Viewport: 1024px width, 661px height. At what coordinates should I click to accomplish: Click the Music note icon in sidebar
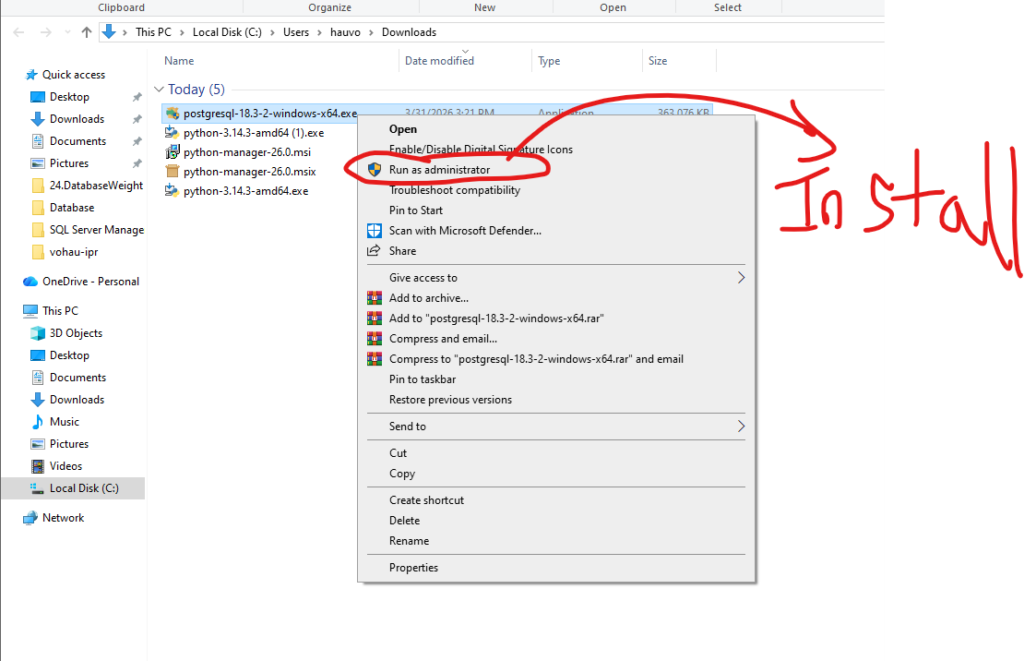tap(37, 422)
